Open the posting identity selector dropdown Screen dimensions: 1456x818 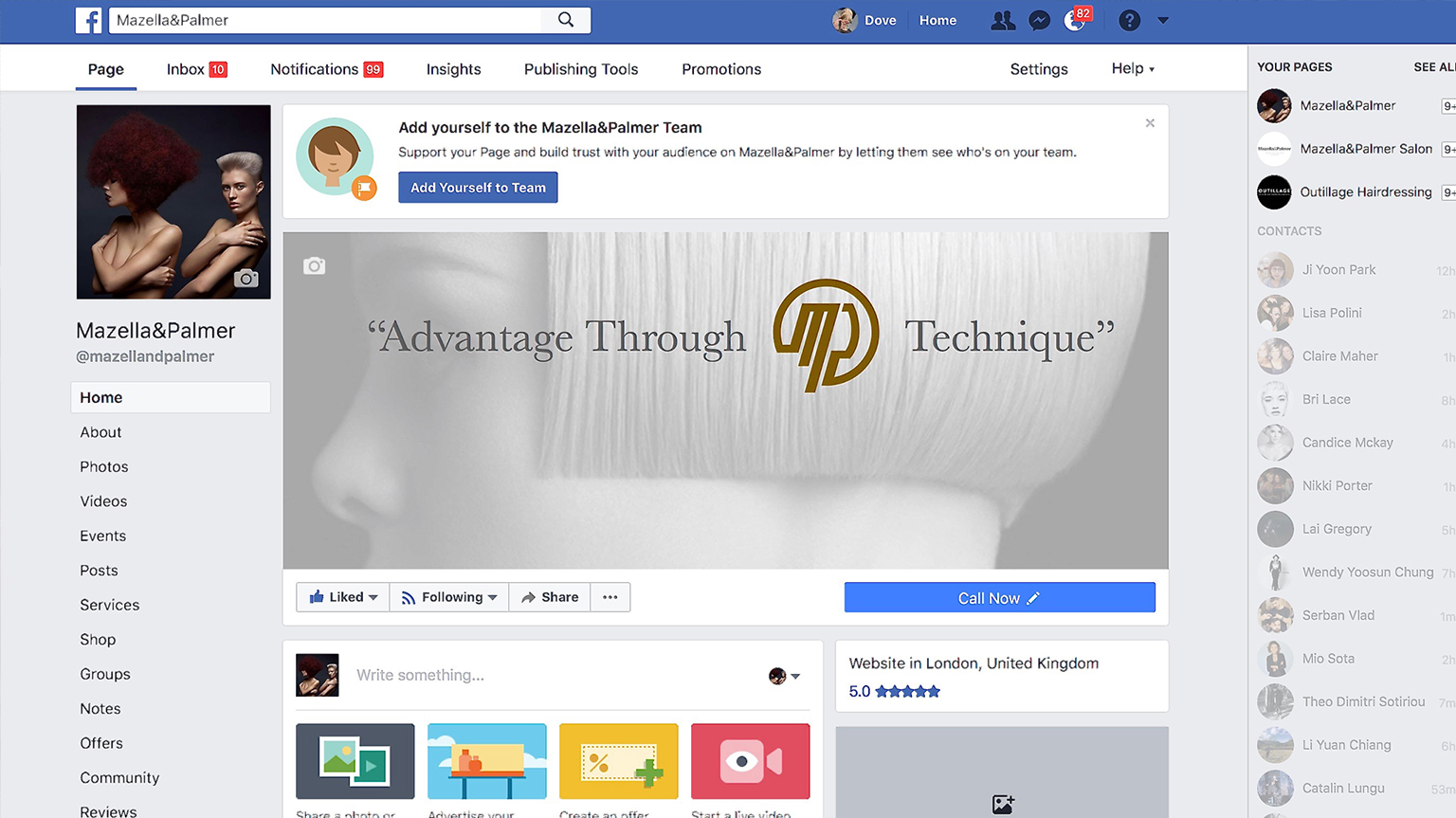click(784, 676)
